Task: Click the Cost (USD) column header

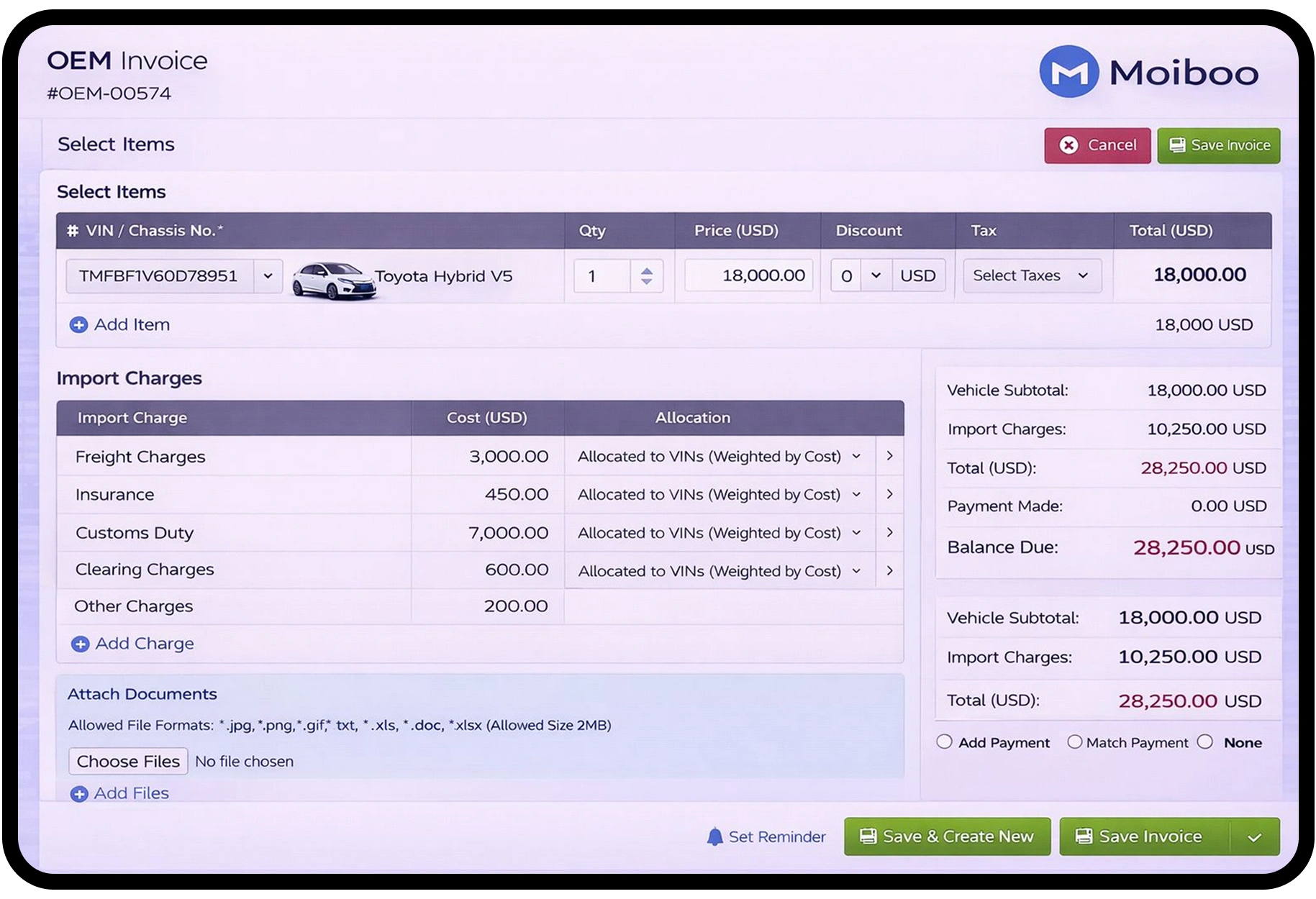Action: click(x=487, y=418)
